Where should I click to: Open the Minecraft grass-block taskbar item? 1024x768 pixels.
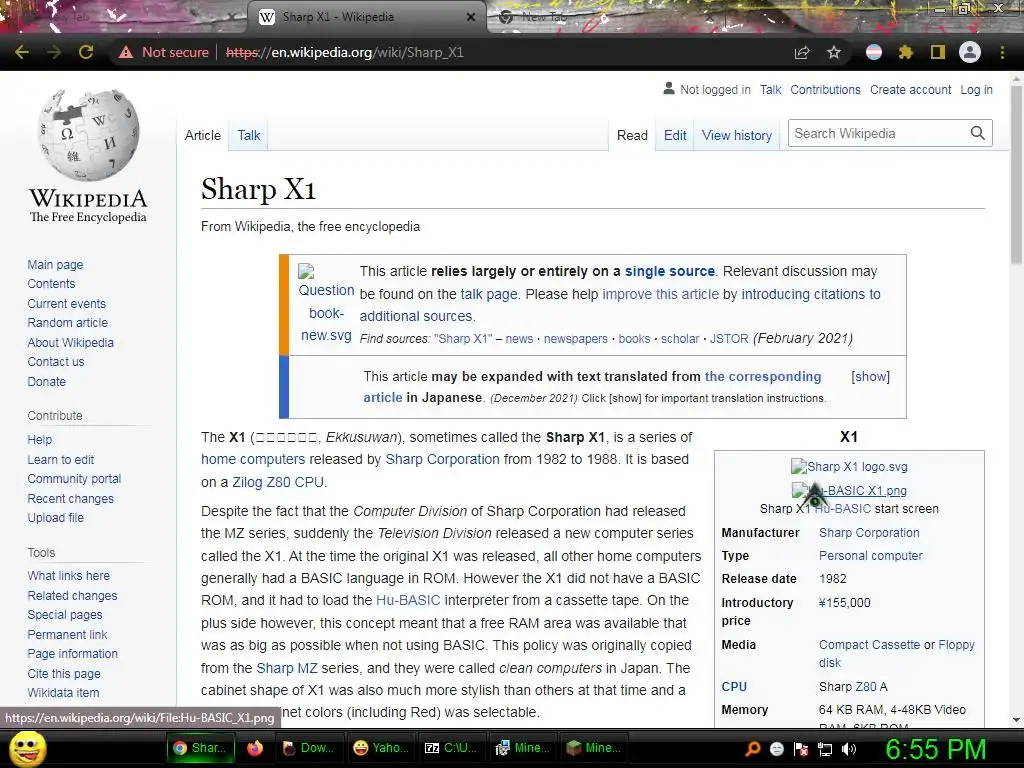pos(594,748)
